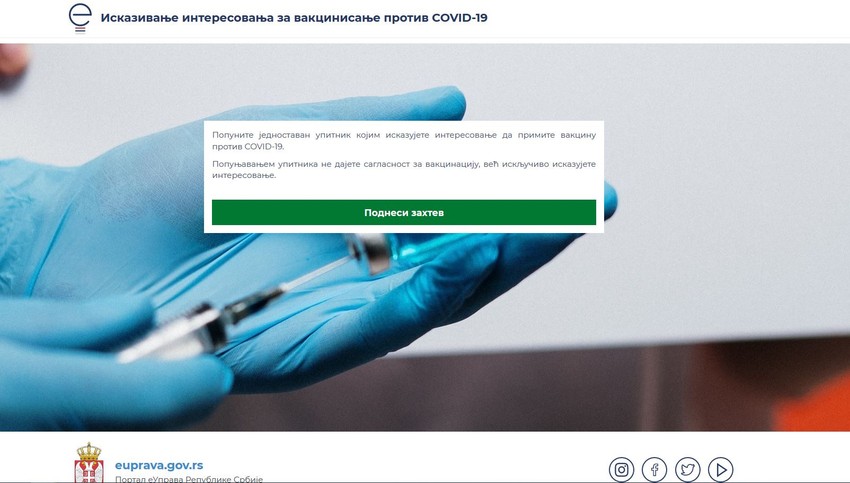
Task: Follow the euprava.gov.rs link
Action: pos(159,465)
